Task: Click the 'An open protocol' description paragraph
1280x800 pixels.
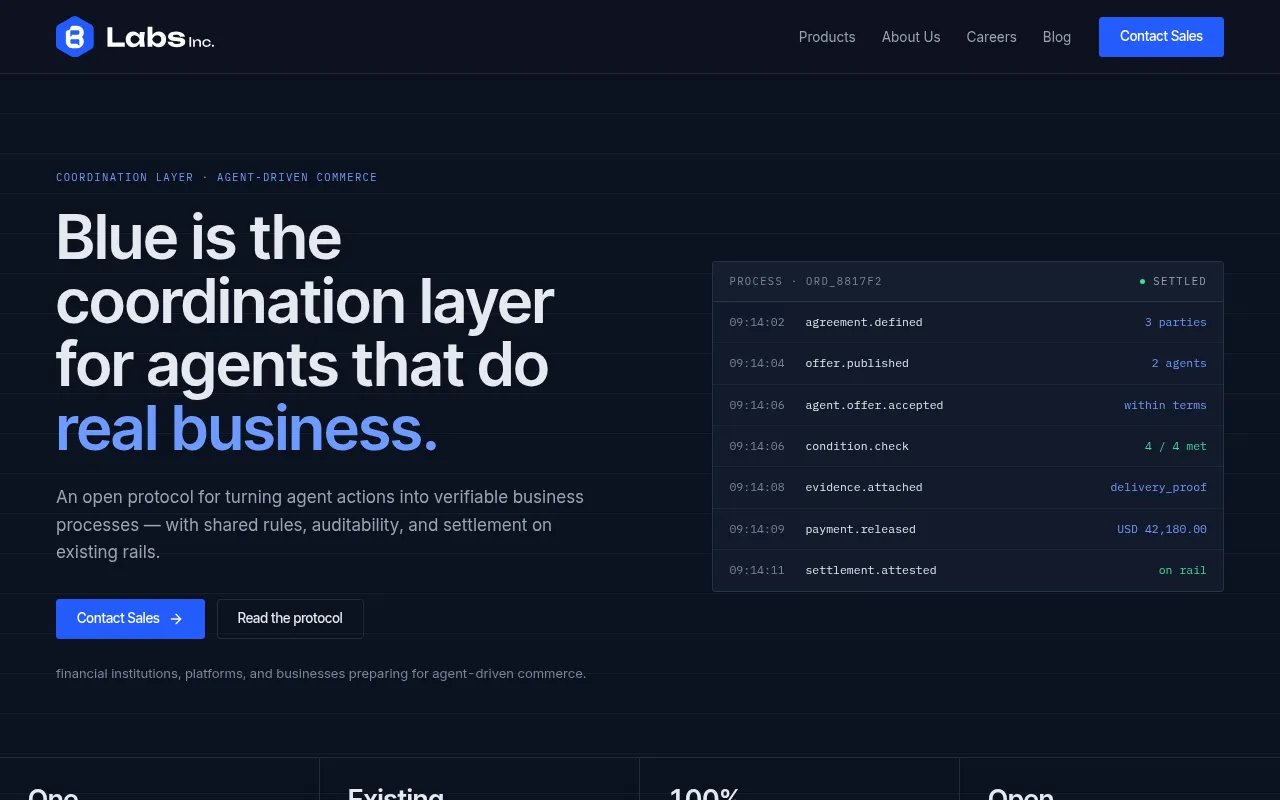Action: click(x=320, y=525)
